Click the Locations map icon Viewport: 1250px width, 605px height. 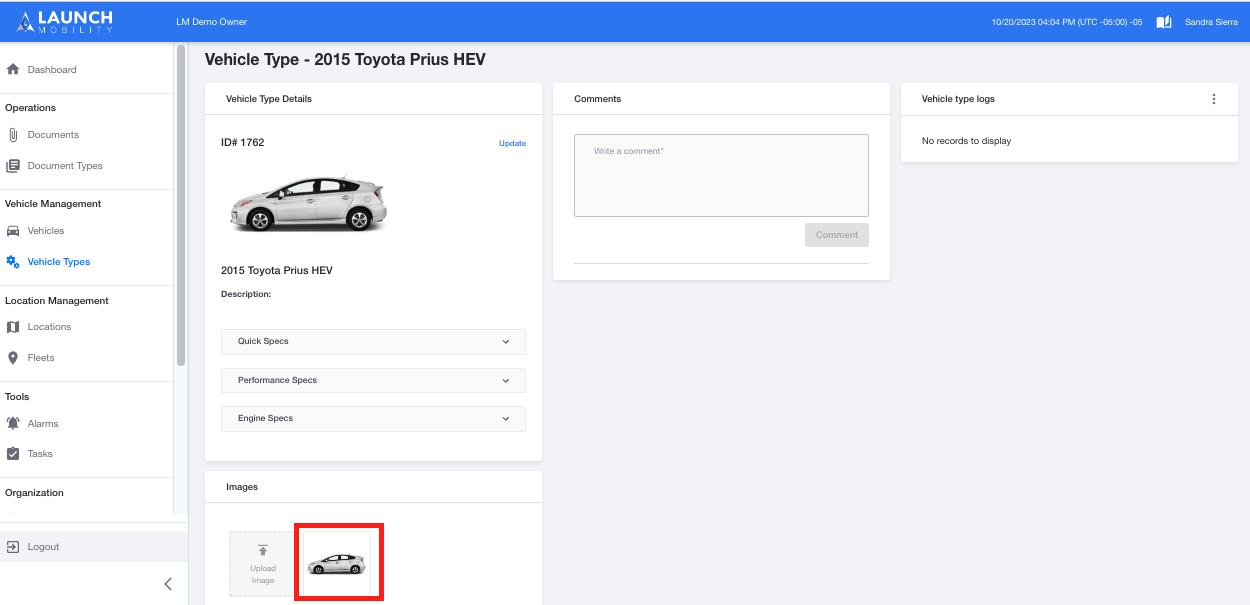click(13, 327)
